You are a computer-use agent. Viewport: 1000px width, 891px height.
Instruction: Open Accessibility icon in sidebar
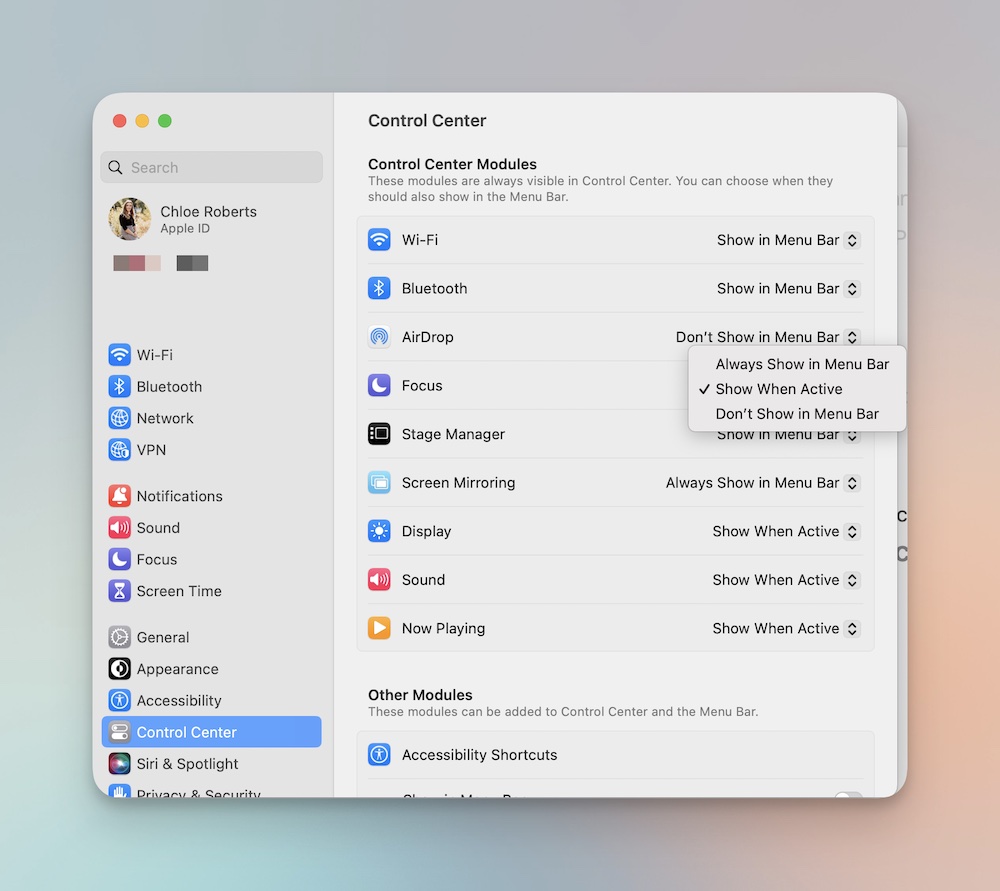[x=119, y=700]
